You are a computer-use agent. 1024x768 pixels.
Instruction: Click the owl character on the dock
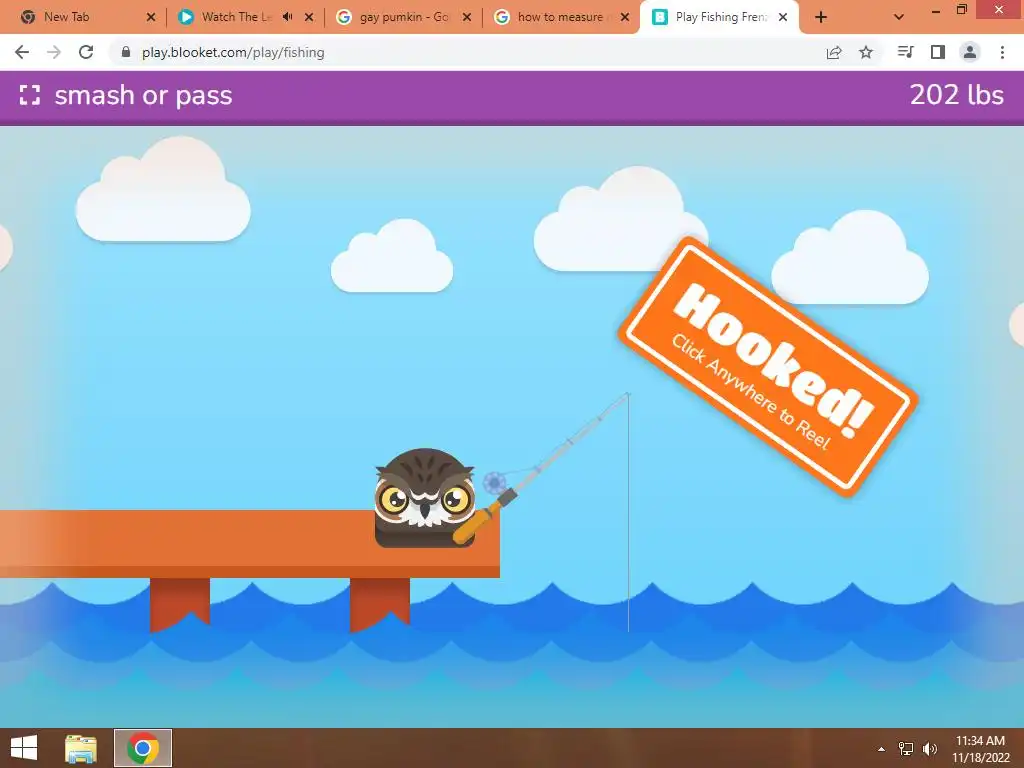coord(424,498)
